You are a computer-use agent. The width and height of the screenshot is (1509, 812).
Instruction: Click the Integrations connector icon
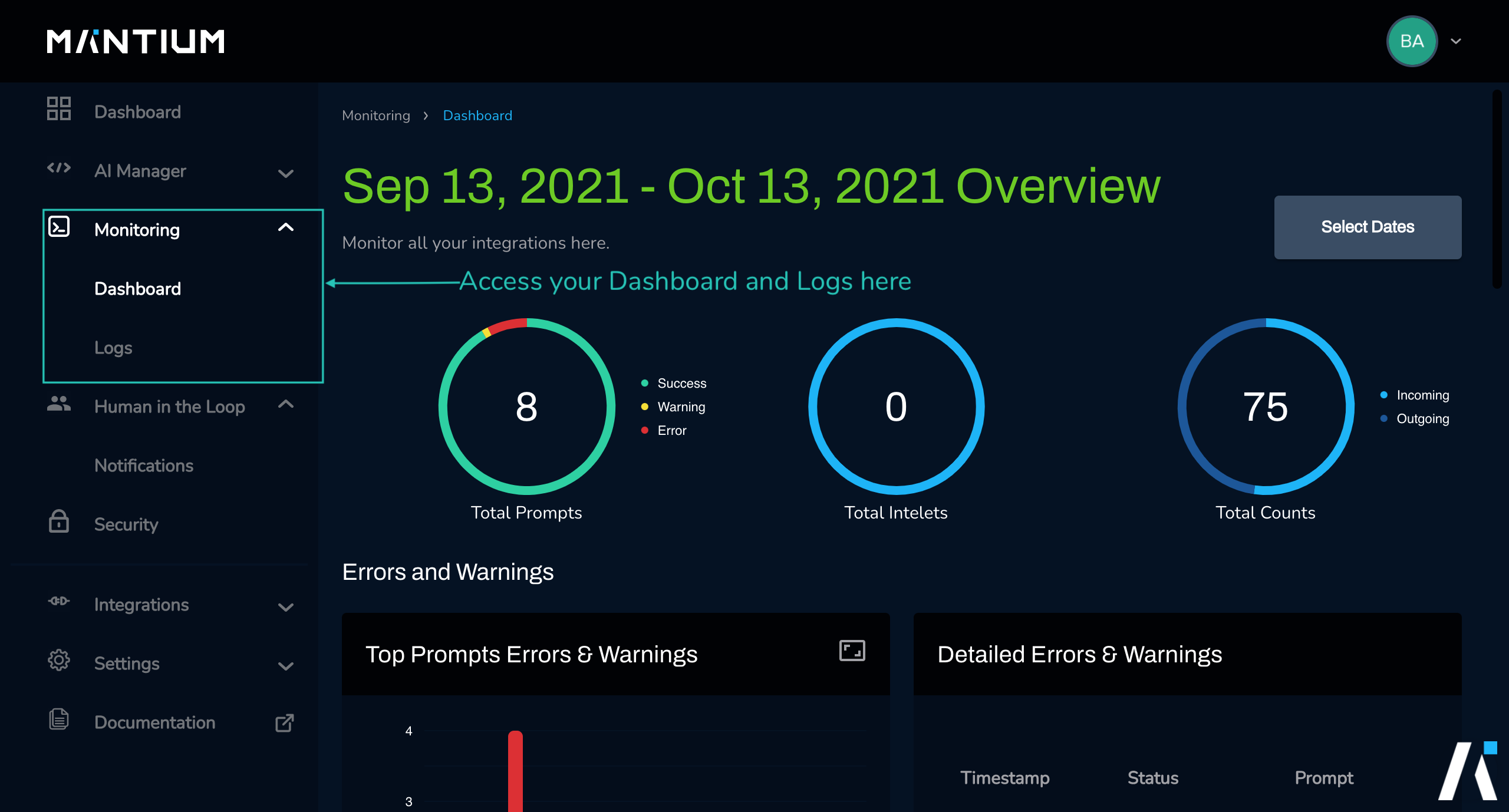pos(59,601)
